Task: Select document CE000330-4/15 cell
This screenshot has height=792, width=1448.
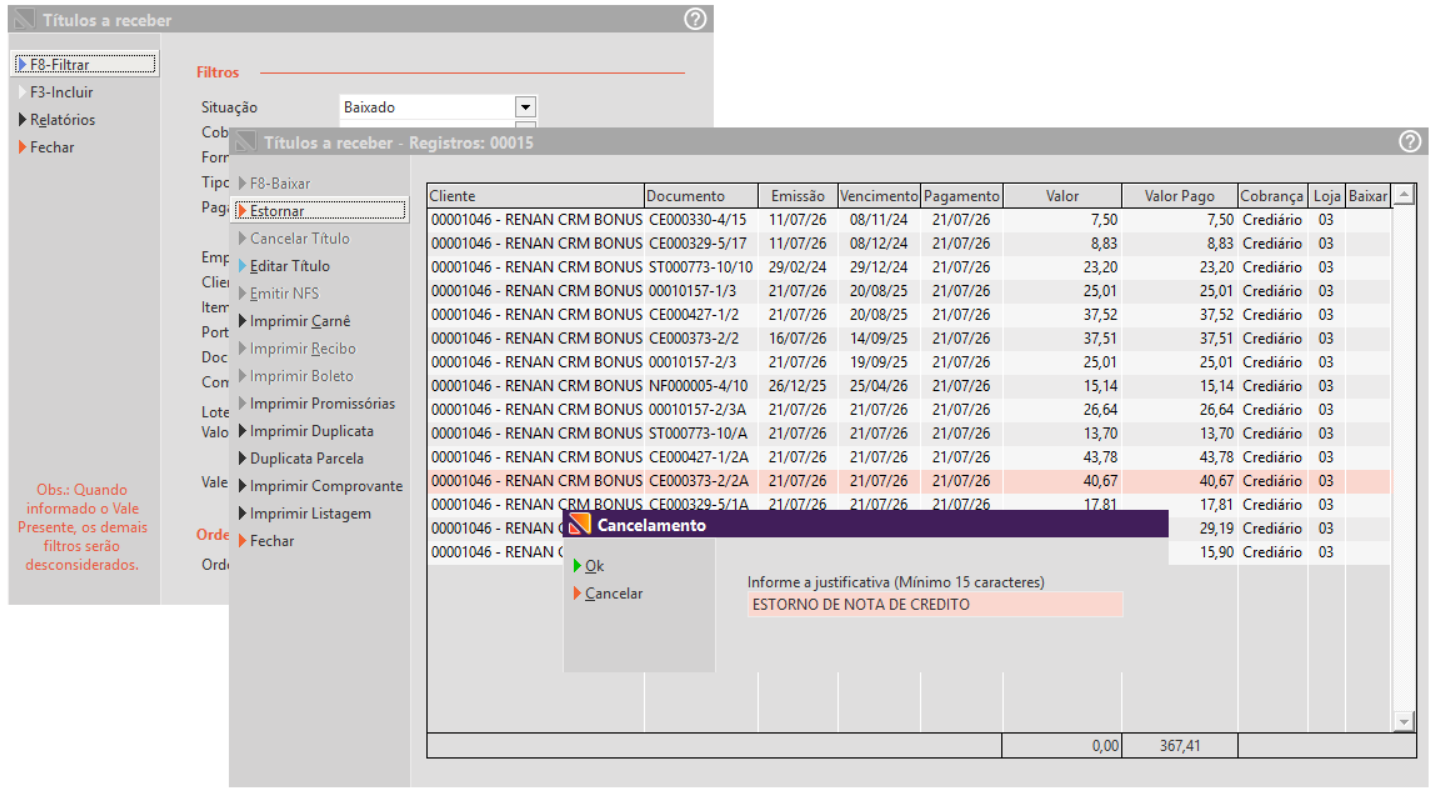Action: click(700, 220)
